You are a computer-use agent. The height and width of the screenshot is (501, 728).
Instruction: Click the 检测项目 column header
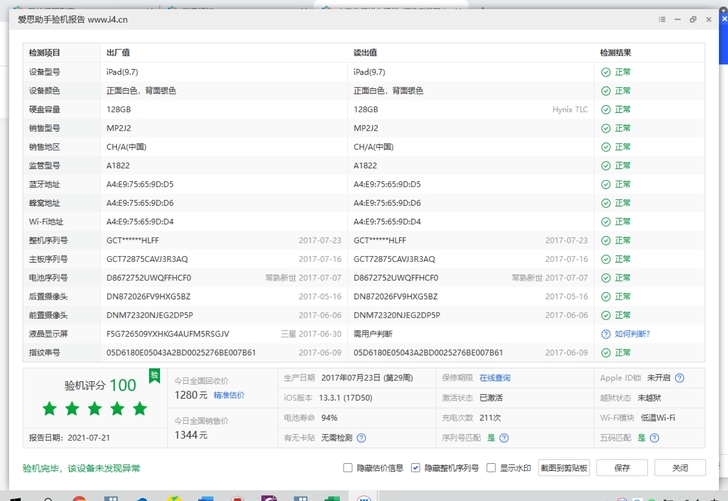pyautogui.click(x=45, y=52)
